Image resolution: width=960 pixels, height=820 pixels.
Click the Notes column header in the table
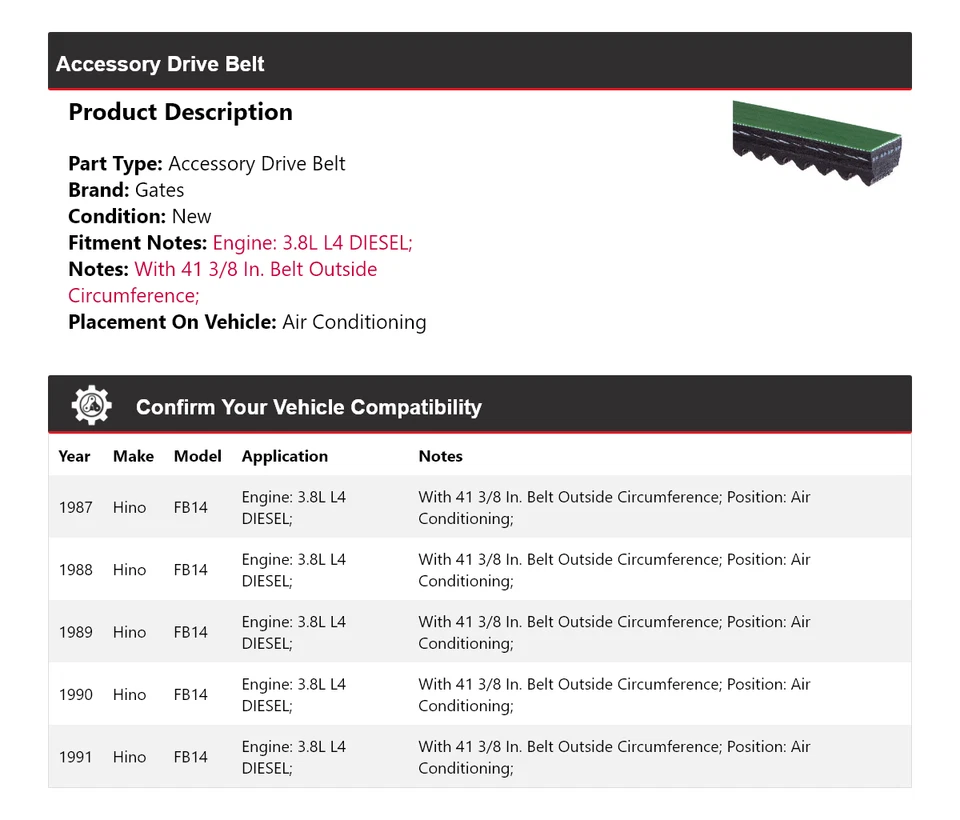[440, 456]
